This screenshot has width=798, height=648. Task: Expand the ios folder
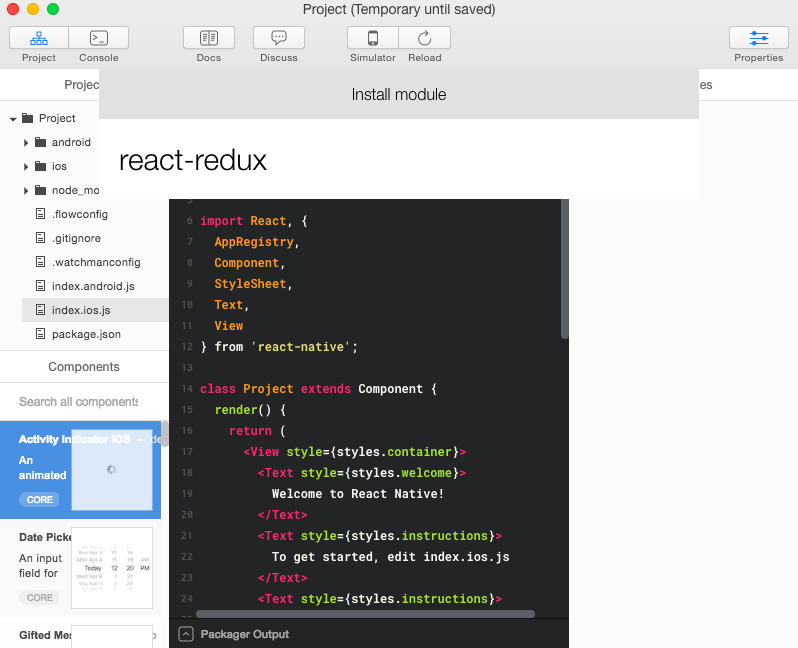(x=25, y=166)
